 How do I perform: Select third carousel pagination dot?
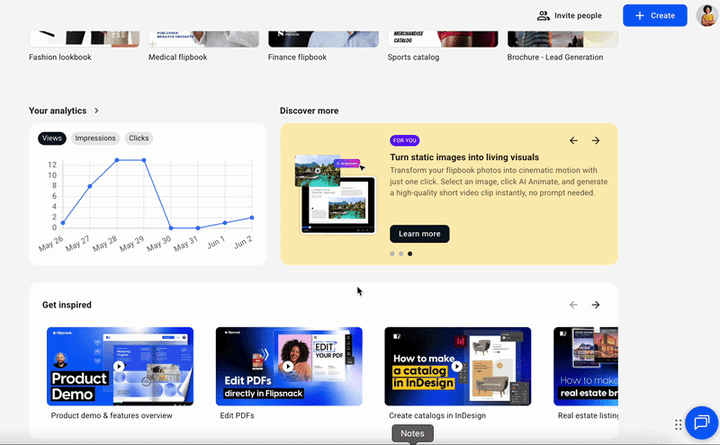point(410,253)
